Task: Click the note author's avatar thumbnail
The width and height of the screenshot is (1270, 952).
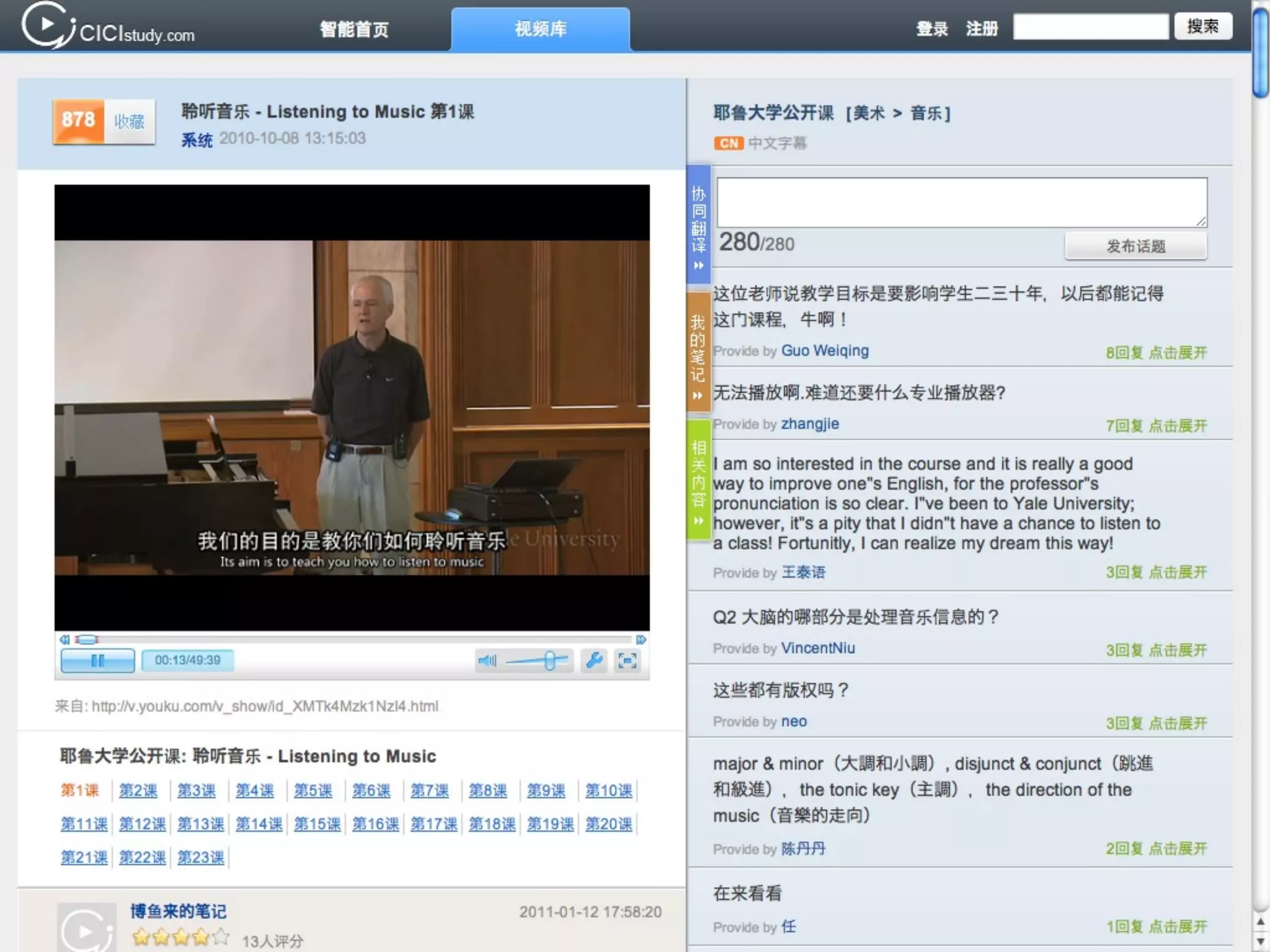Action: [x=87, y=928]
